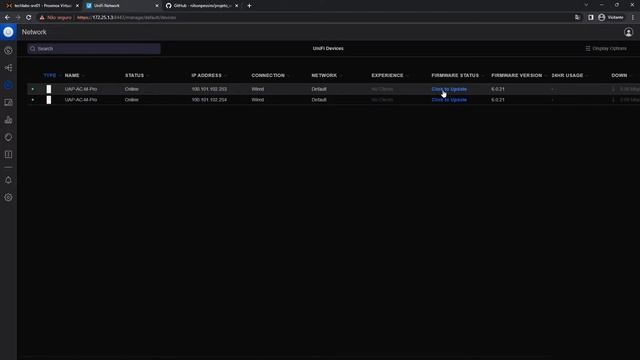Screen dimensions: 640x360
Task: Select the highlighted UniFi Devices sidebar icon
Action: [x=8, y=85]
